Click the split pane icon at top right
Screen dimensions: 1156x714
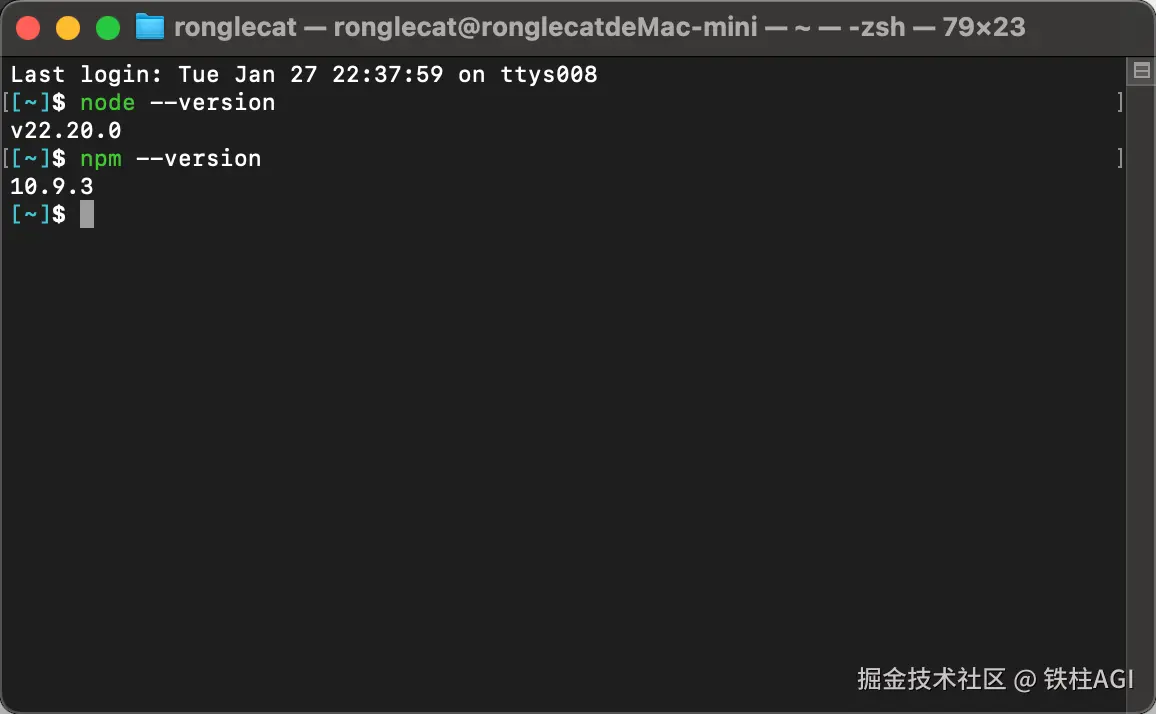1141,72
